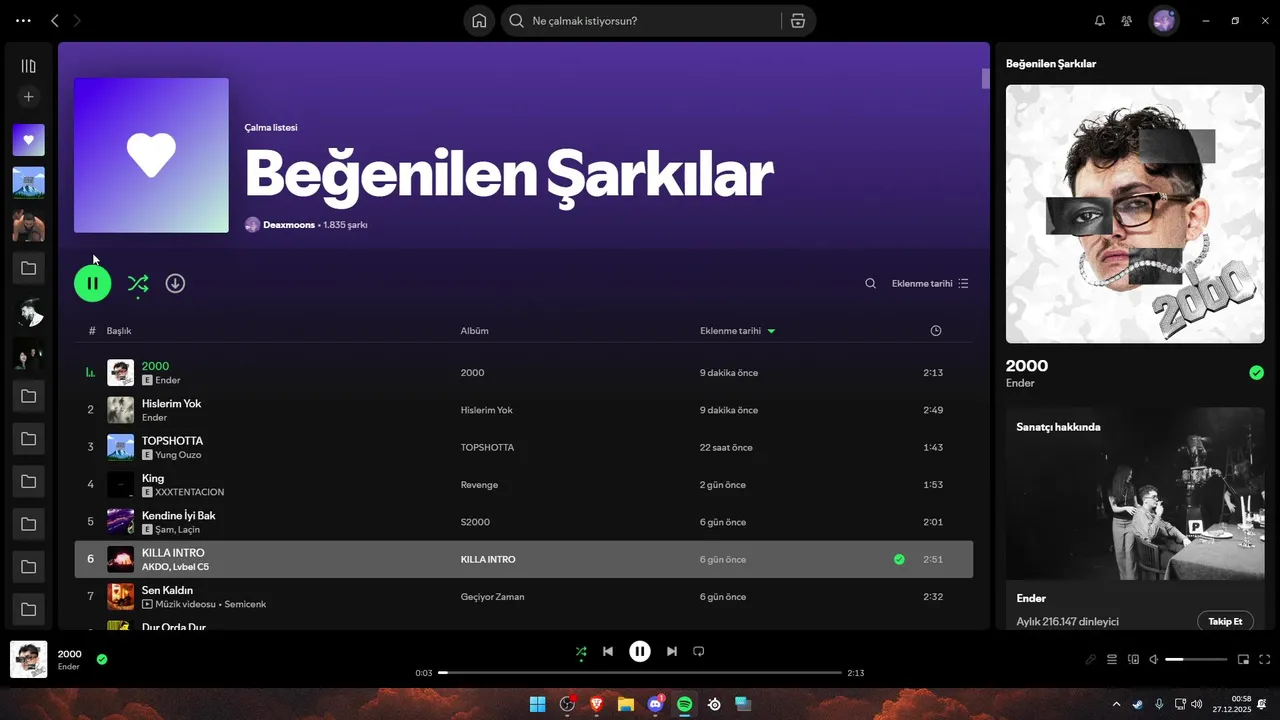
Task: Show hidden tray icons chevron
Action: (1116, 704)
